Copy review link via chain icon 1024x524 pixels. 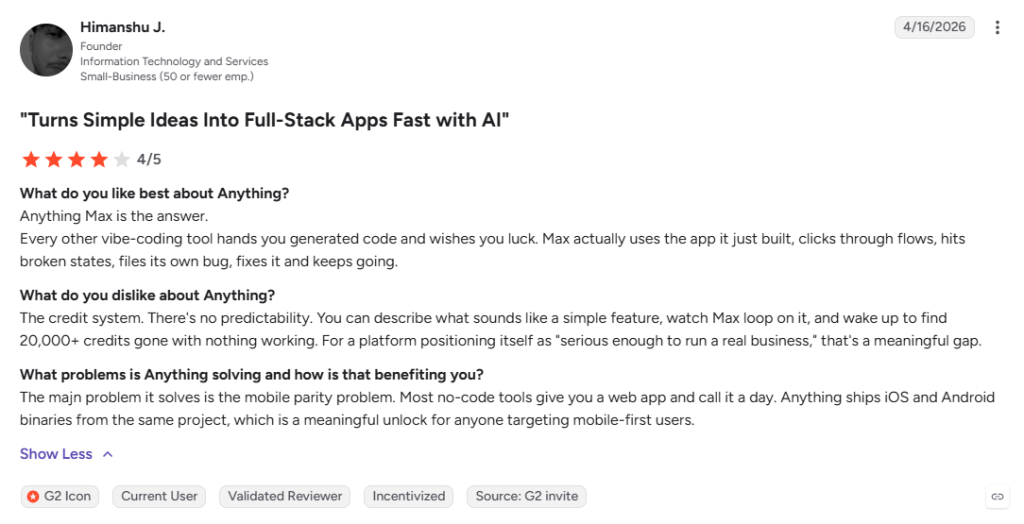click(997, 497)
